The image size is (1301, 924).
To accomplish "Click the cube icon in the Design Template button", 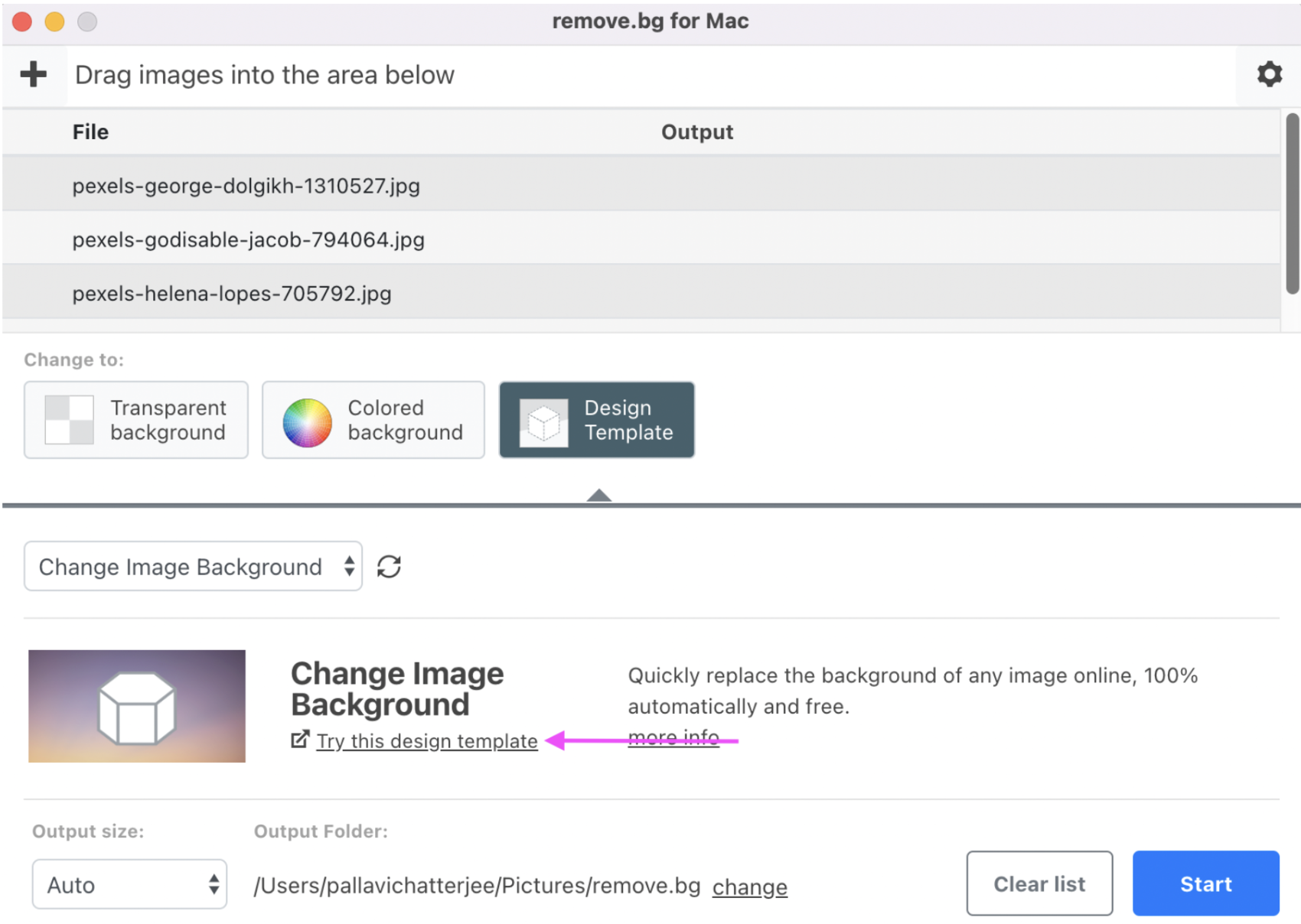I will tap(543, 422).
